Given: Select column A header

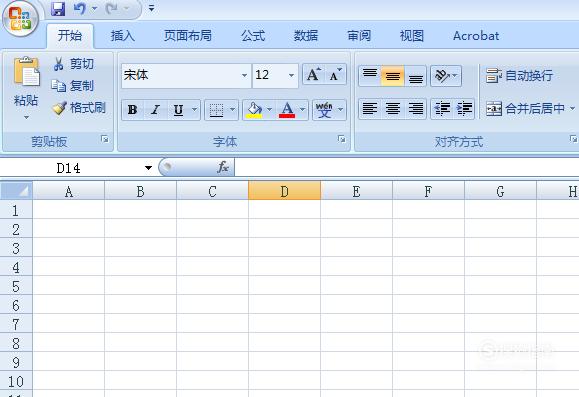Looking at the screenshot, I should click(x=69, y=191).
